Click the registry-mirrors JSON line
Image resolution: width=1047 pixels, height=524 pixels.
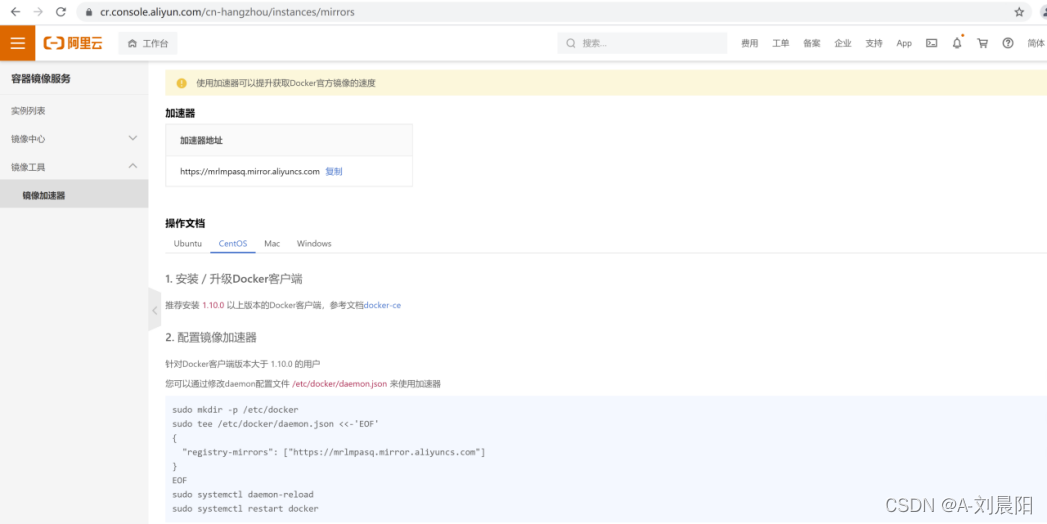(333, 452)
